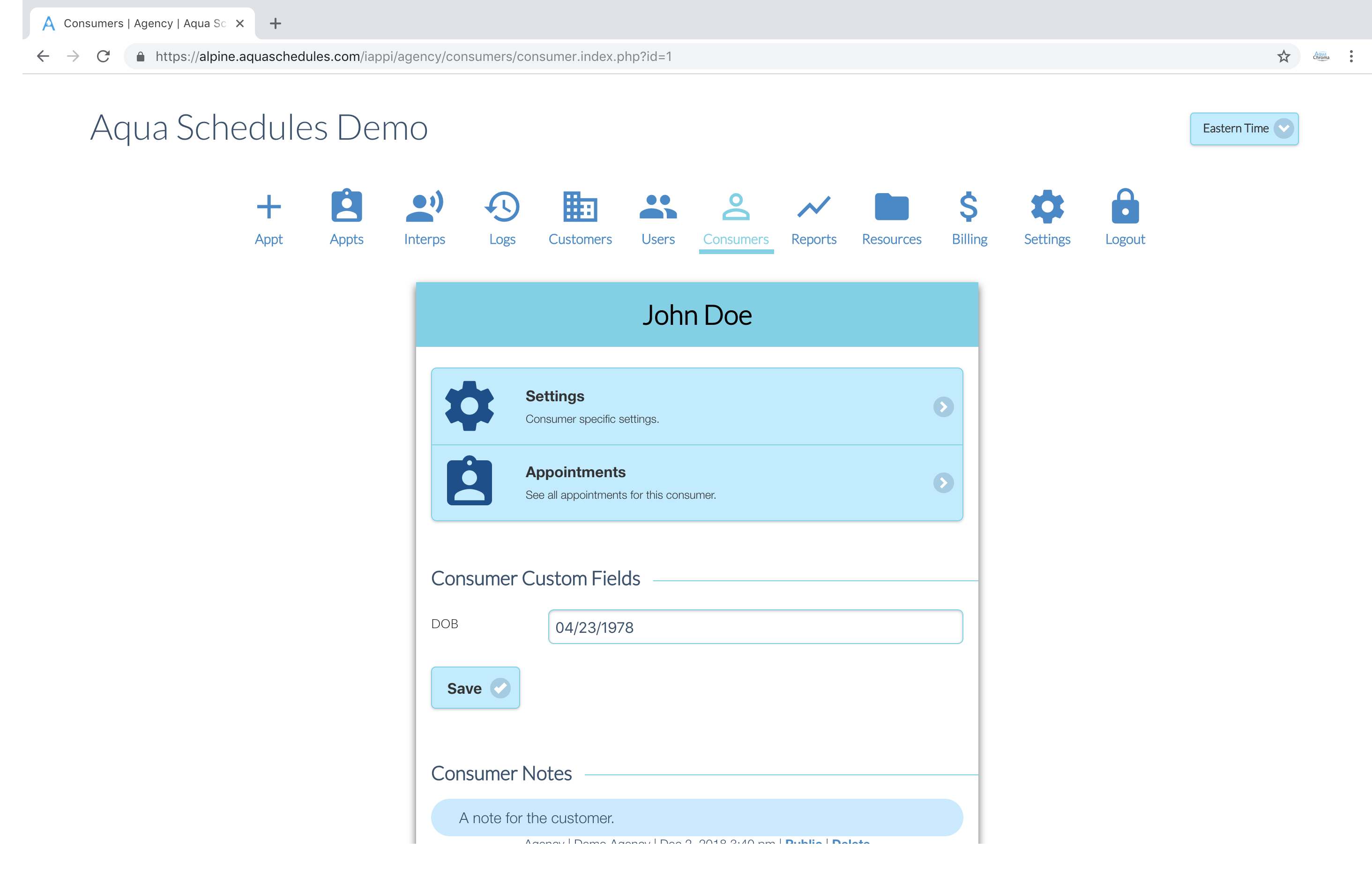The image size is (1372, 870).
Task: Expand the Settings card chevron arrow
Action: click(943, 406)
